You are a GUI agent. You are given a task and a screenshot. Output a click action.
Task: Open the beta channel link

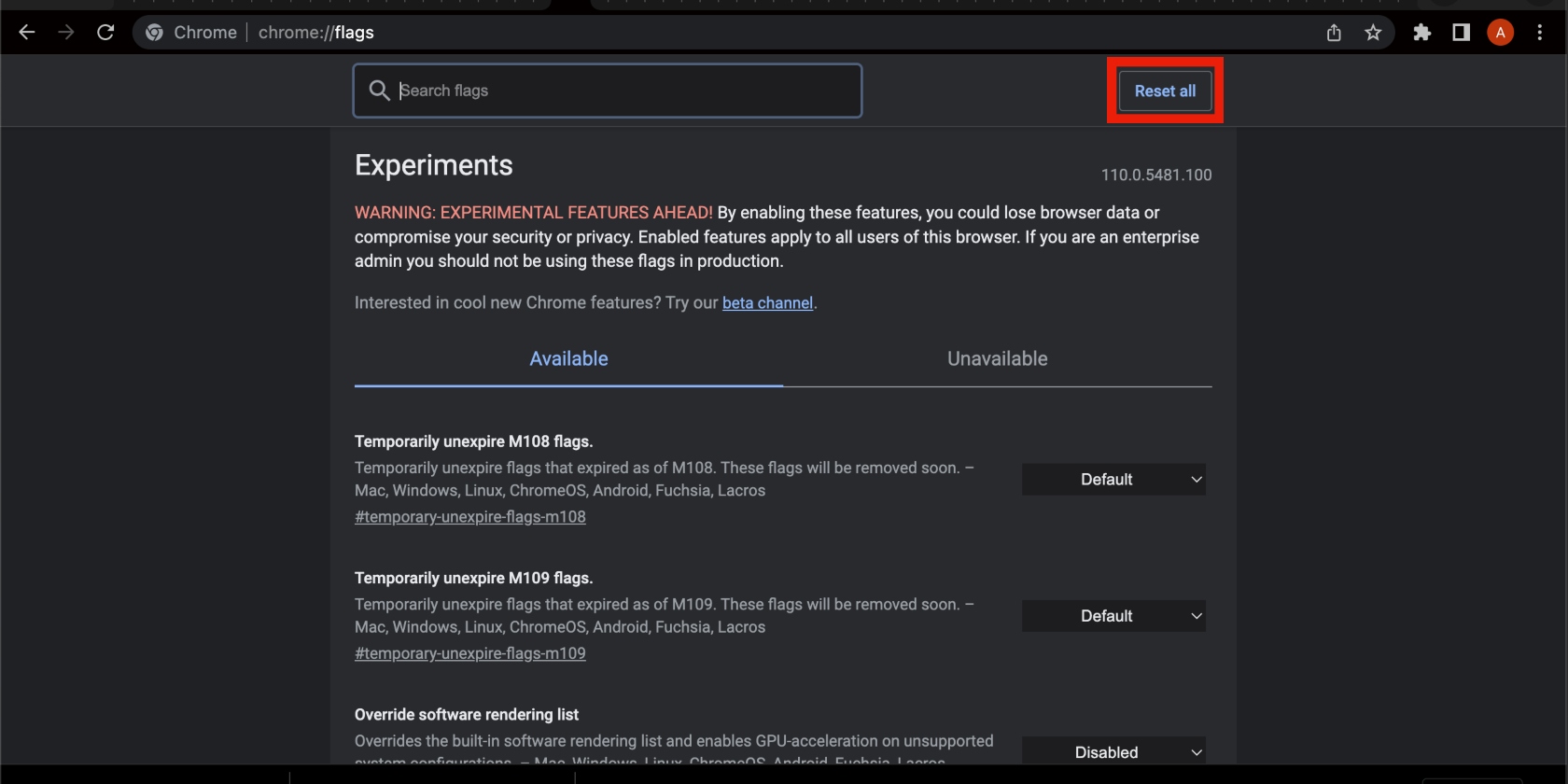click(x=767, y=303)
